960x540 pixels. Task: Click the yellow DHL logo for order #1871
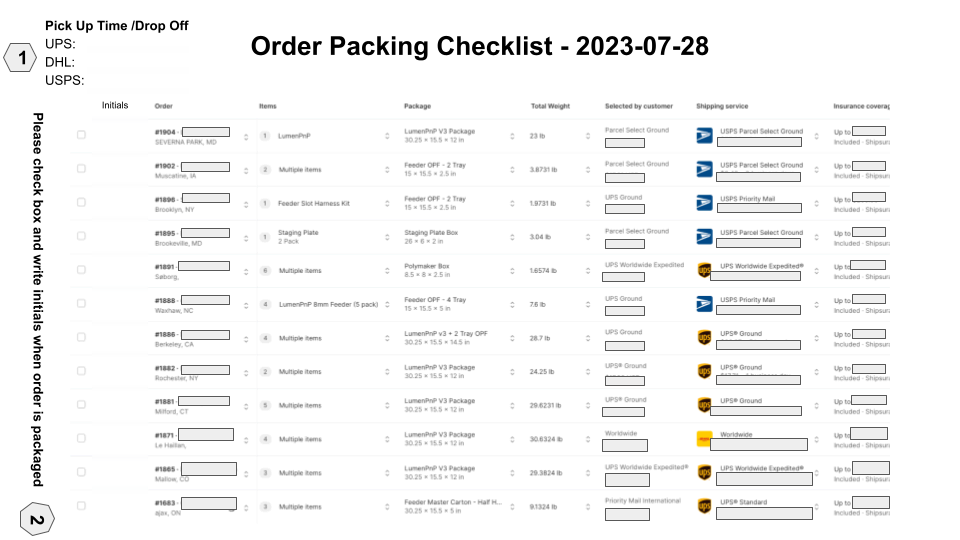[704, 439]
